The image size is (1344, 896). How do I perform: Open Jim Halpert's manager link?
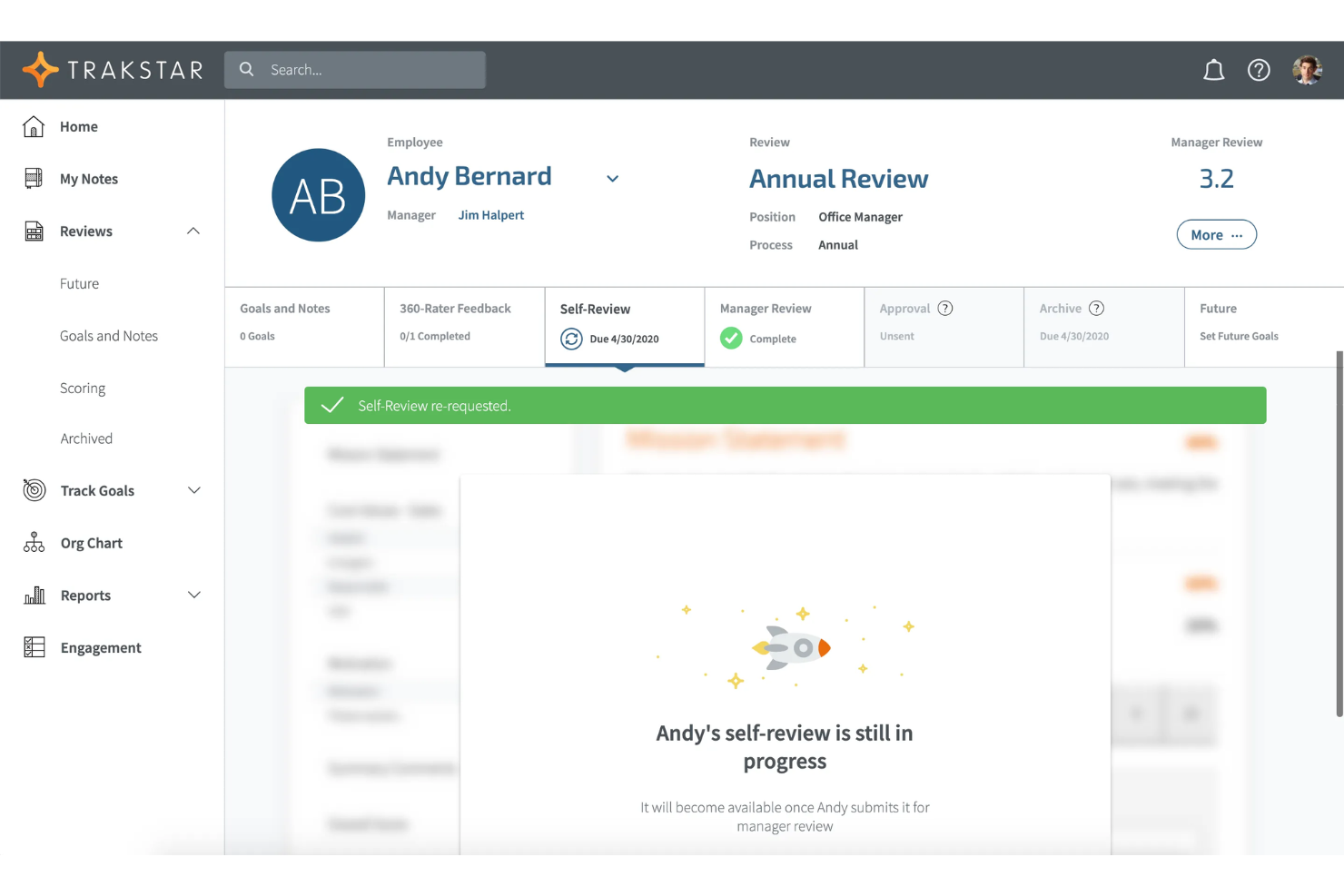[x=490, y=214]
